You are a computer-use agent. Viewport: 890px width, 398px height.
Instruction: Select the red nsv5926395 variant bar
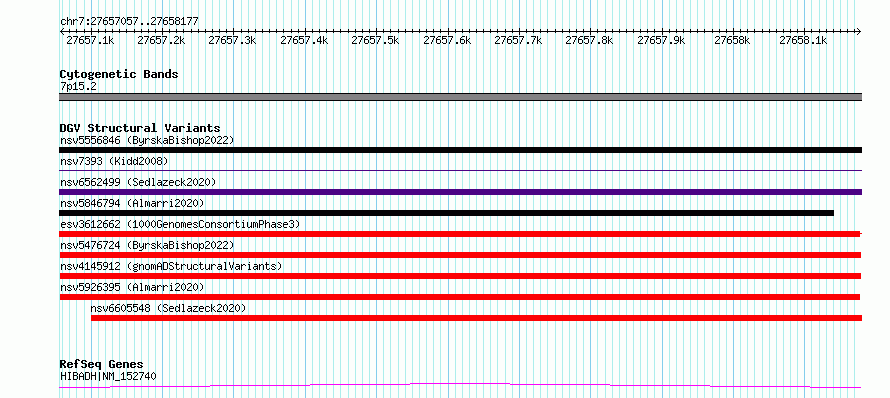[x=460, y=297]
